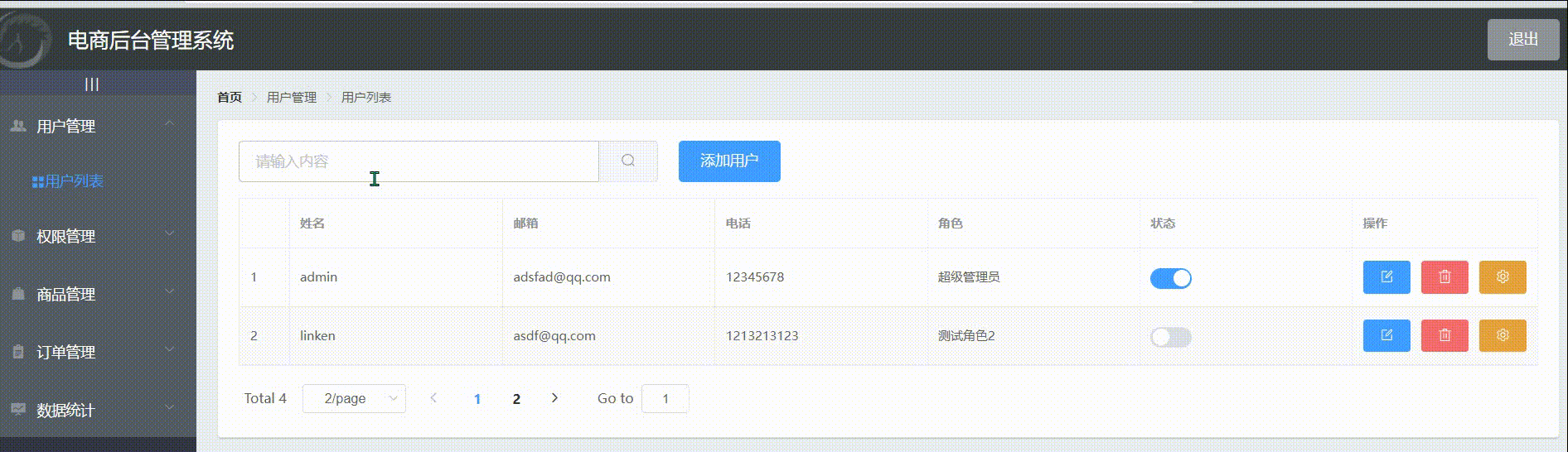
Task: Click the search magnifier icon button
Action: point(628,161)
